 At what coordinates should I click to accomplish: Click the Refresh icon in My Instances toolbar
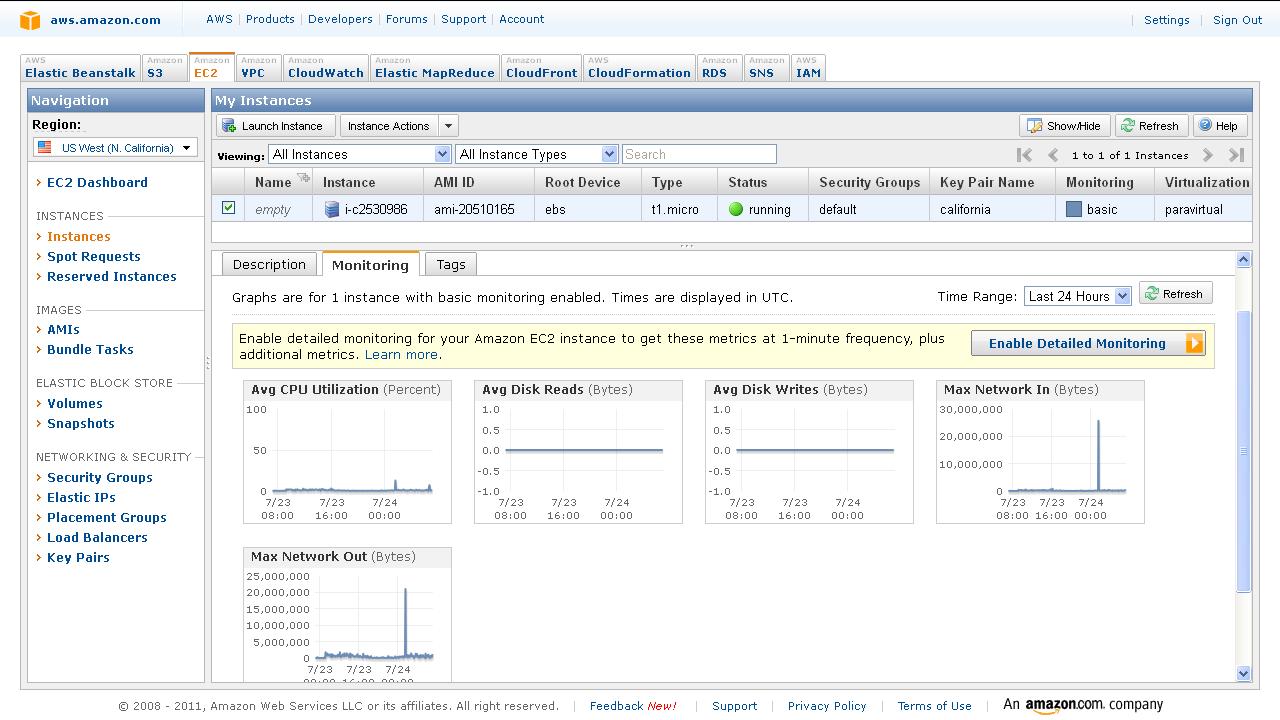pos(1128,126)
